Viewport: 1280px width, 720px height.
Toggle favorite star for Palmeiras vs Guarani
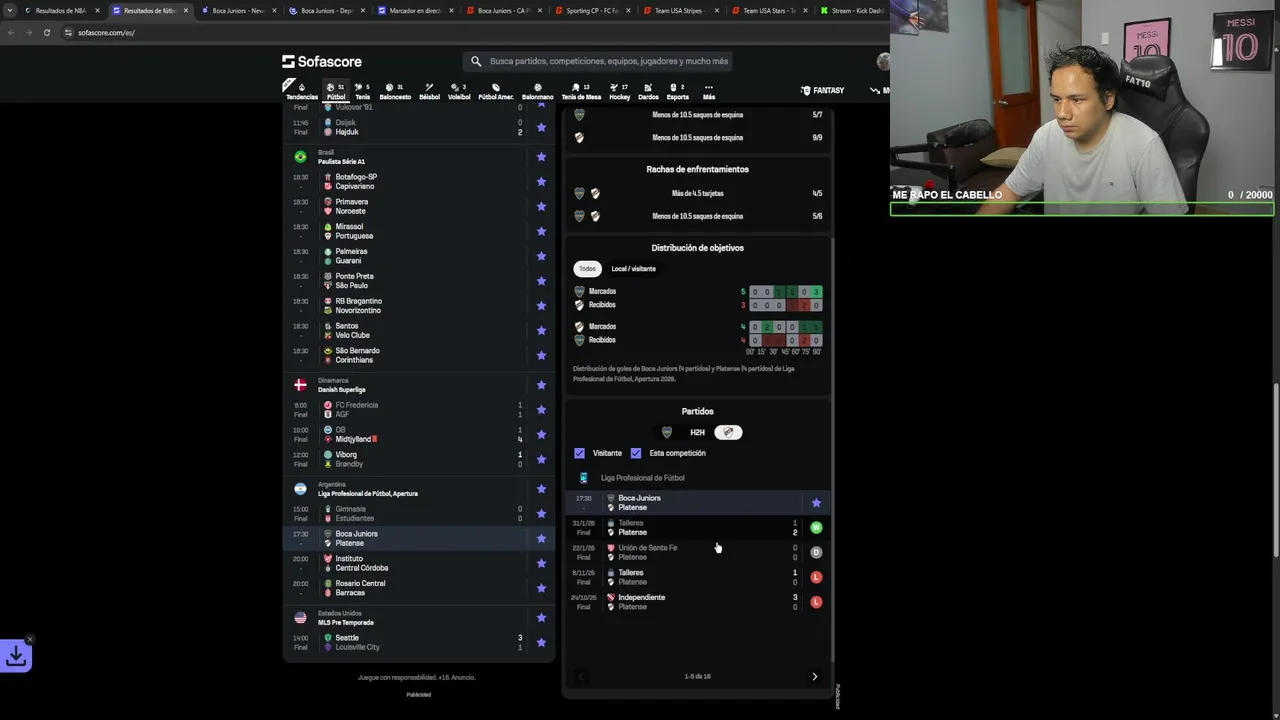541,256
